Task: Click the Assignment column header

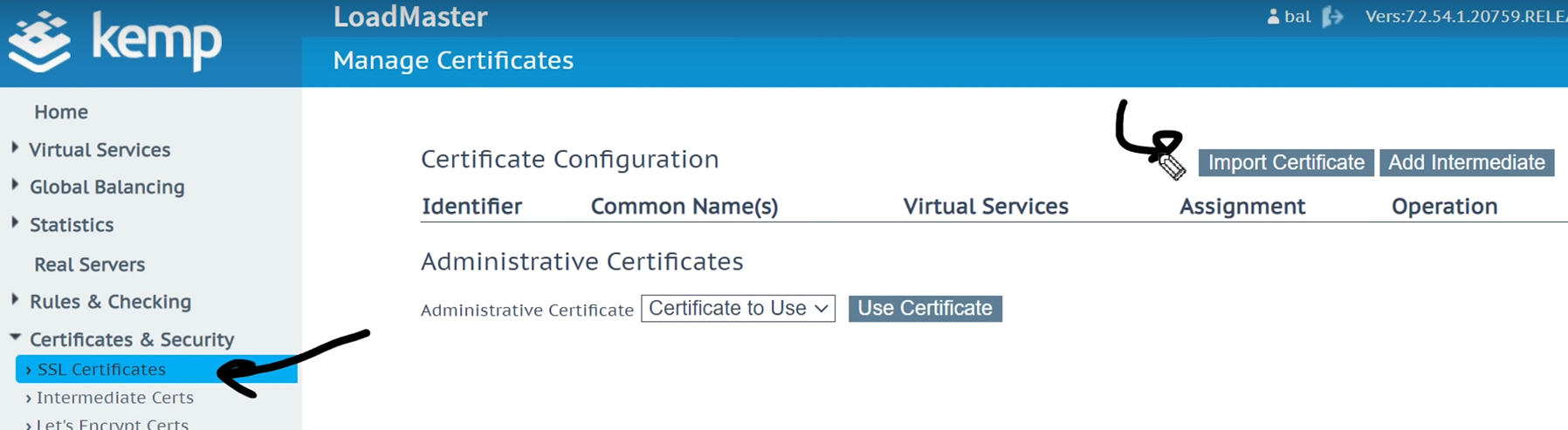Action: (x=1241, y=206)
